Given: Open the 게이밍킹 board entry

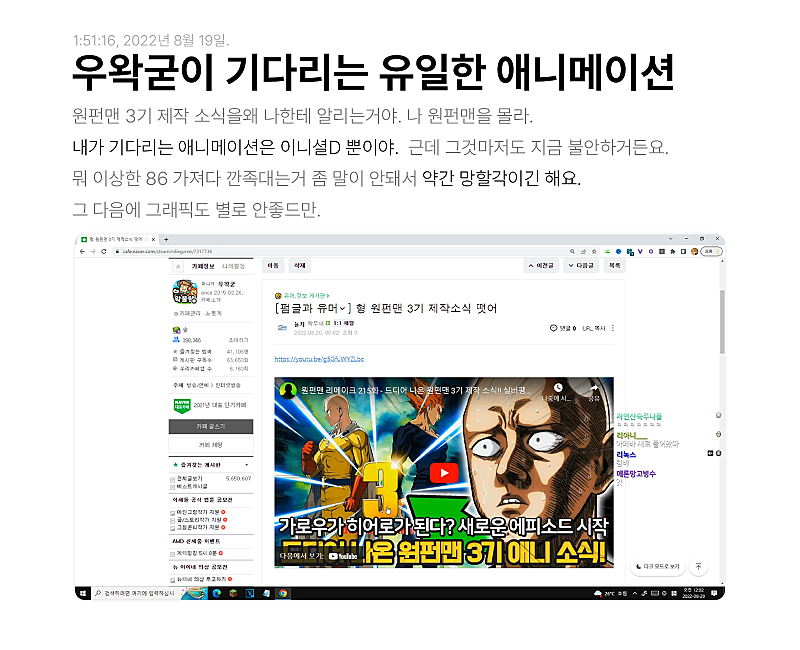Looking at the screenshot, I should (197, 553).
